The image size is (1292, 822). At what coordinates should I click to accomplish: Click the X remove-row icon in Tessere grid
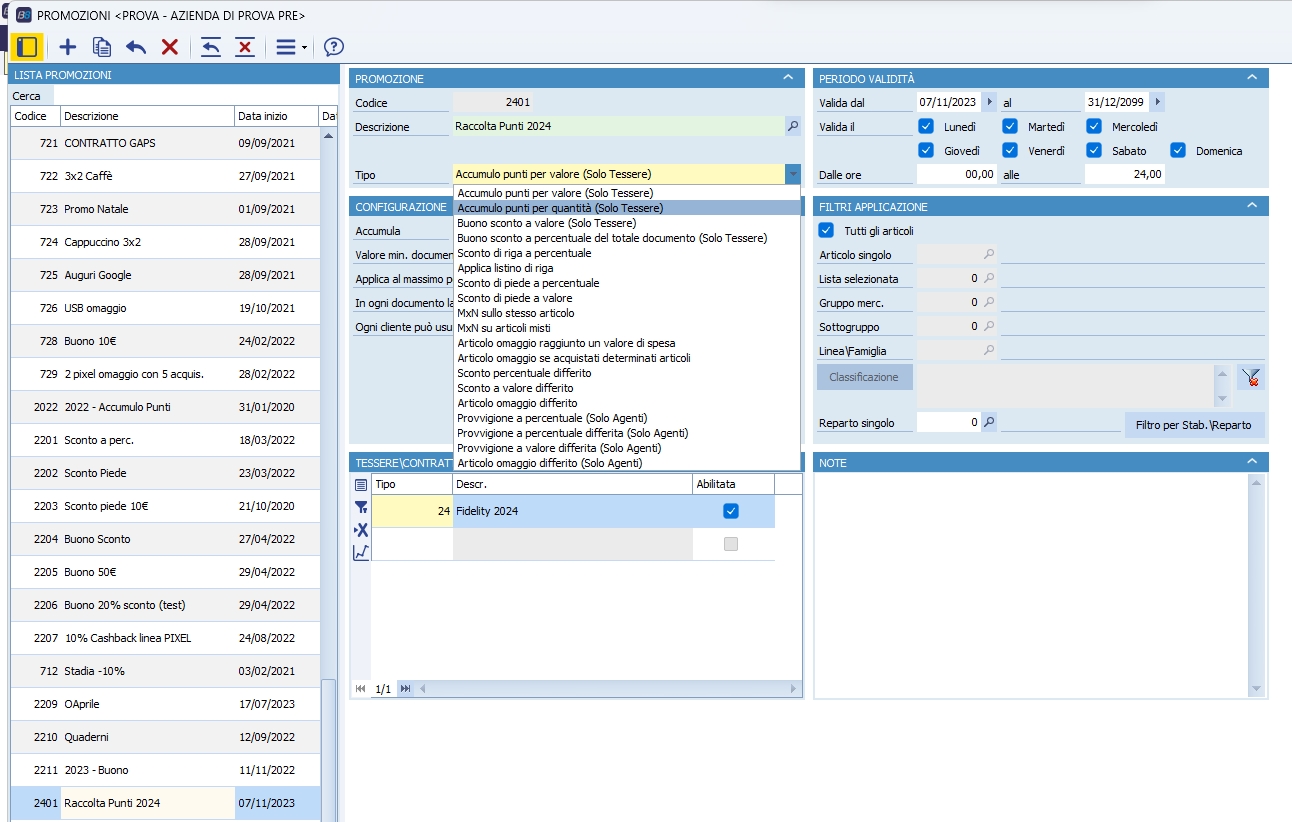361,529
